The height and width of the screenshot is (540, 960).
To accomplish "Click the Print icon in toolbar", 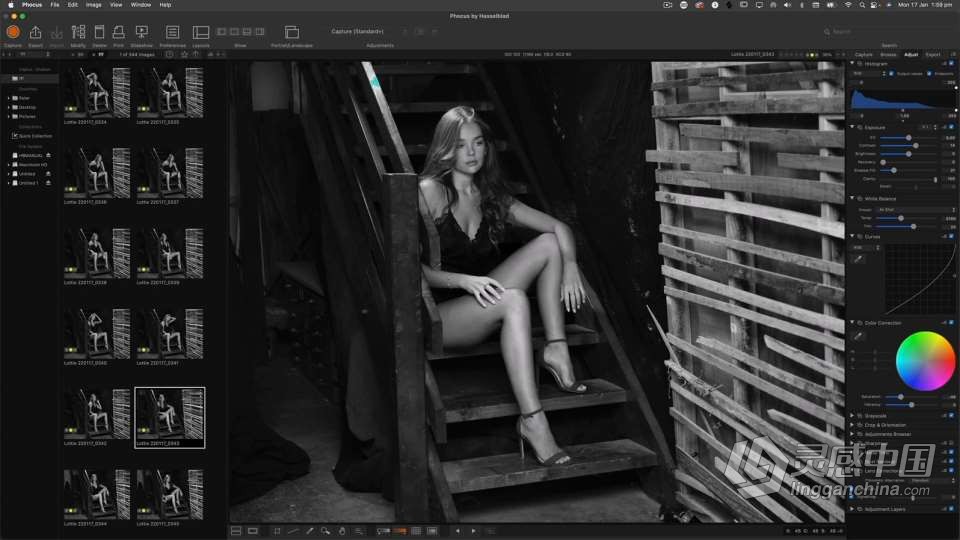I will (118, 33).
